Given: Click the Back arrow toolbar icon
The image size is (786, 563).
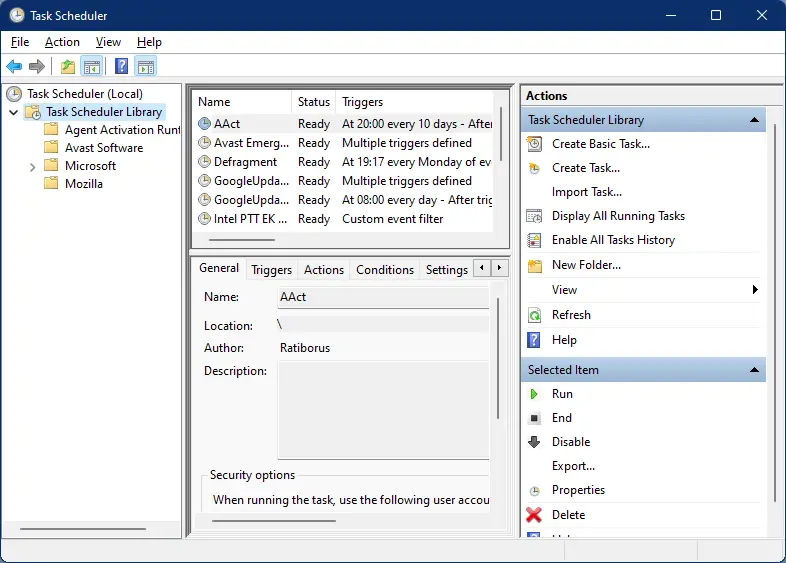Looking at the screenshot, I should [14, 66].
